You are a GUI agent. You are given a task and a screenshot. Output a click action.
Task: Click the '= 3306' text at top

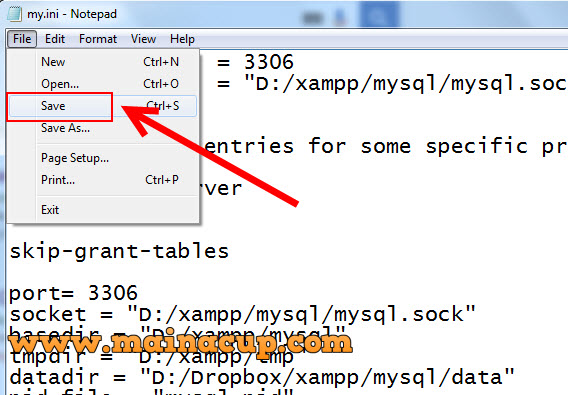[255, 62]
